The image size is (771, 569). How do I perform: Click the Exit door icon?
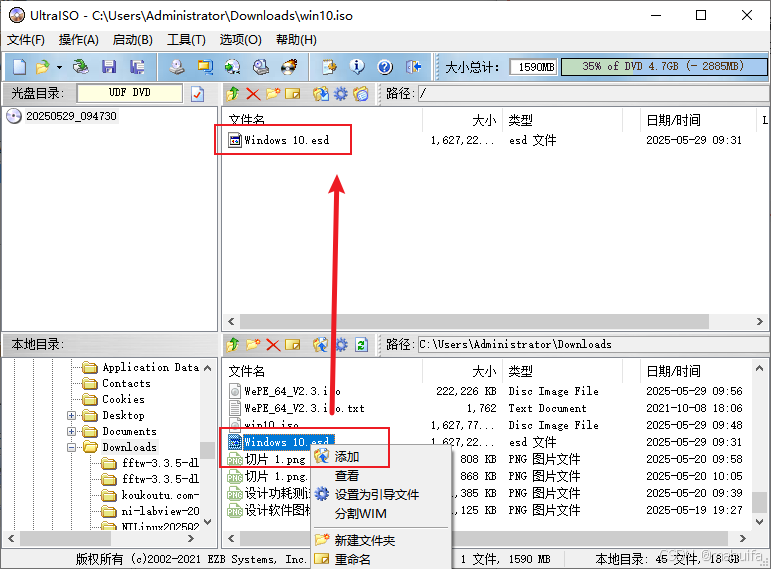coord(414,66)
